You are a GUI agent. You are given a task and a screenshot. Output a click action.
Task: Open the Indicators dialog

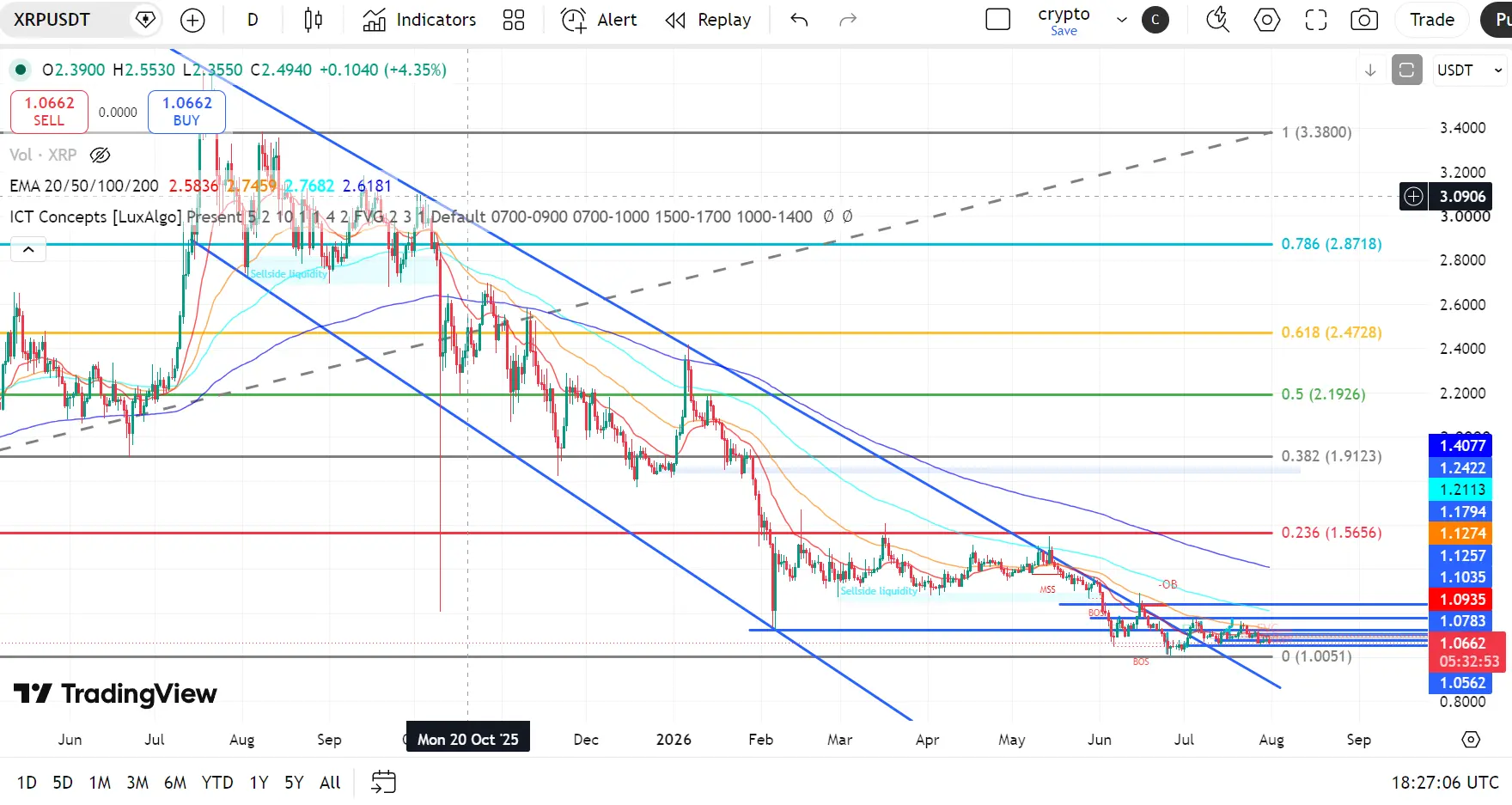coord(419,20)
